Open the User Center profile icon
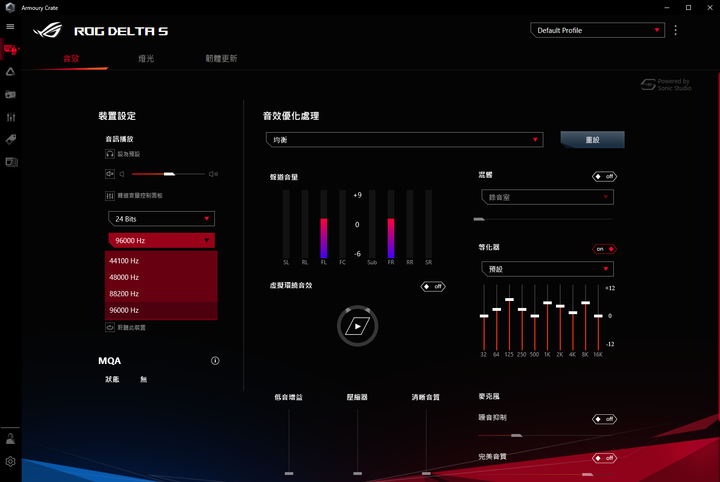Viewport: 720px width, 482px height. click(x=10, y=439)
